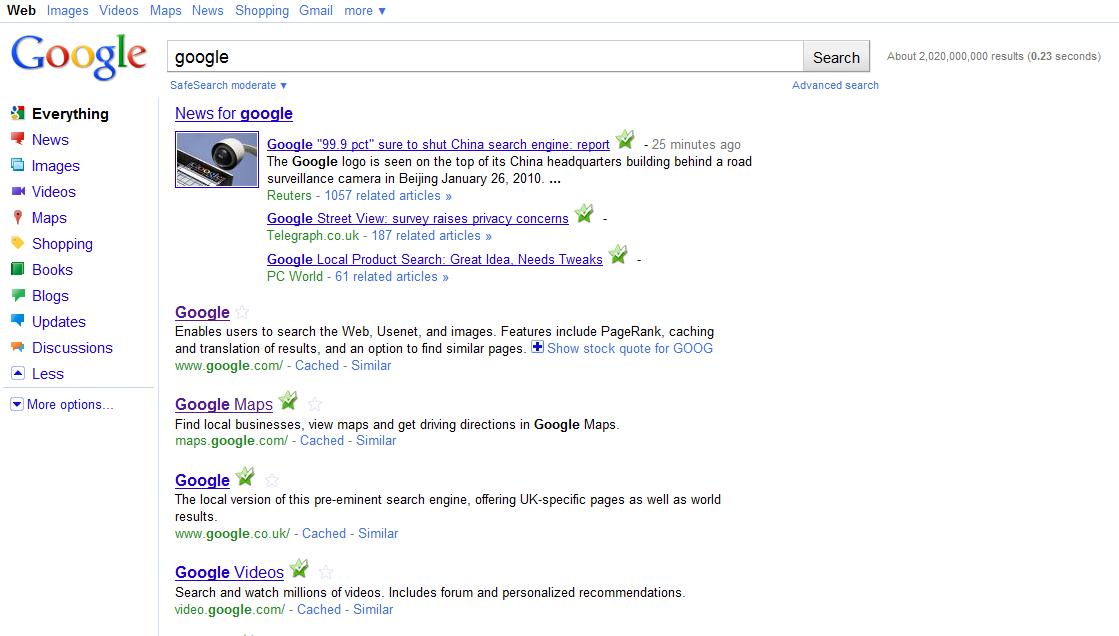The image size is (1119, 636).
Task: Filter results by Discussions label
Action: 72,348
